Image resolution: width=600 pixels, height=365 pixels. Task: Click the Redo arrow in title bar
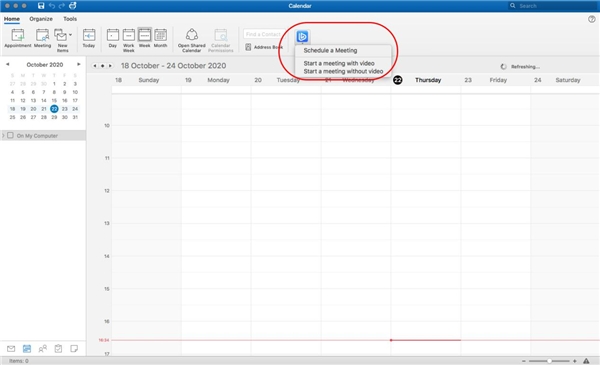[62, 6]
